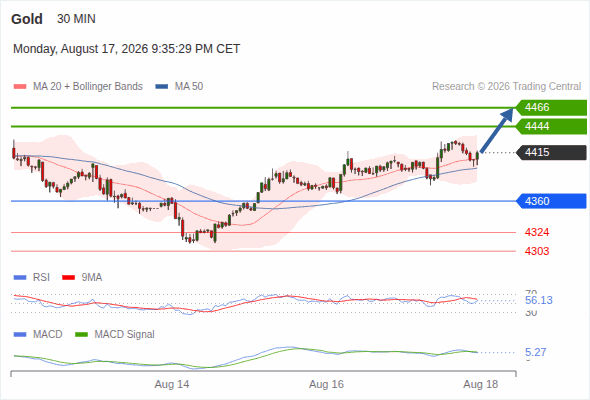Viewport: 590px width, 400px height.
Task: Click the MACD Signal legend label
Action: point(125,334)
